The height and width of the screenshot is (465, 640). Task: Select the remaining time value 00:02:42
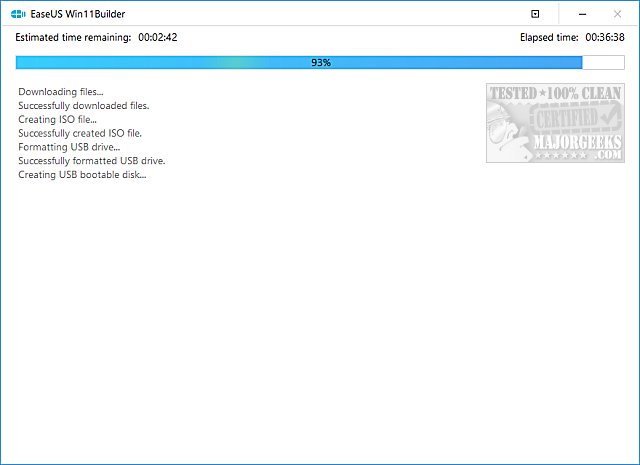click(158, 38)
